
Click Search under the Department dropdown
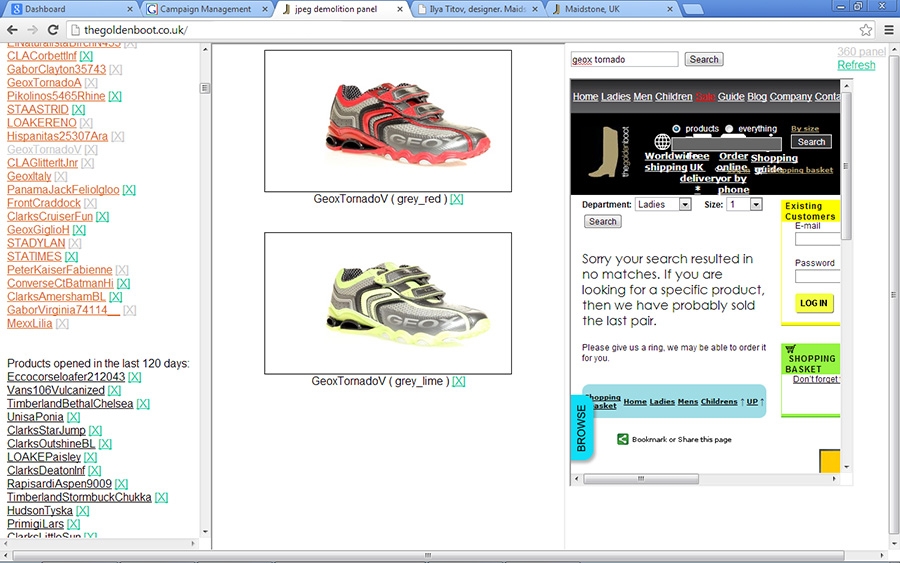(603, 222)
